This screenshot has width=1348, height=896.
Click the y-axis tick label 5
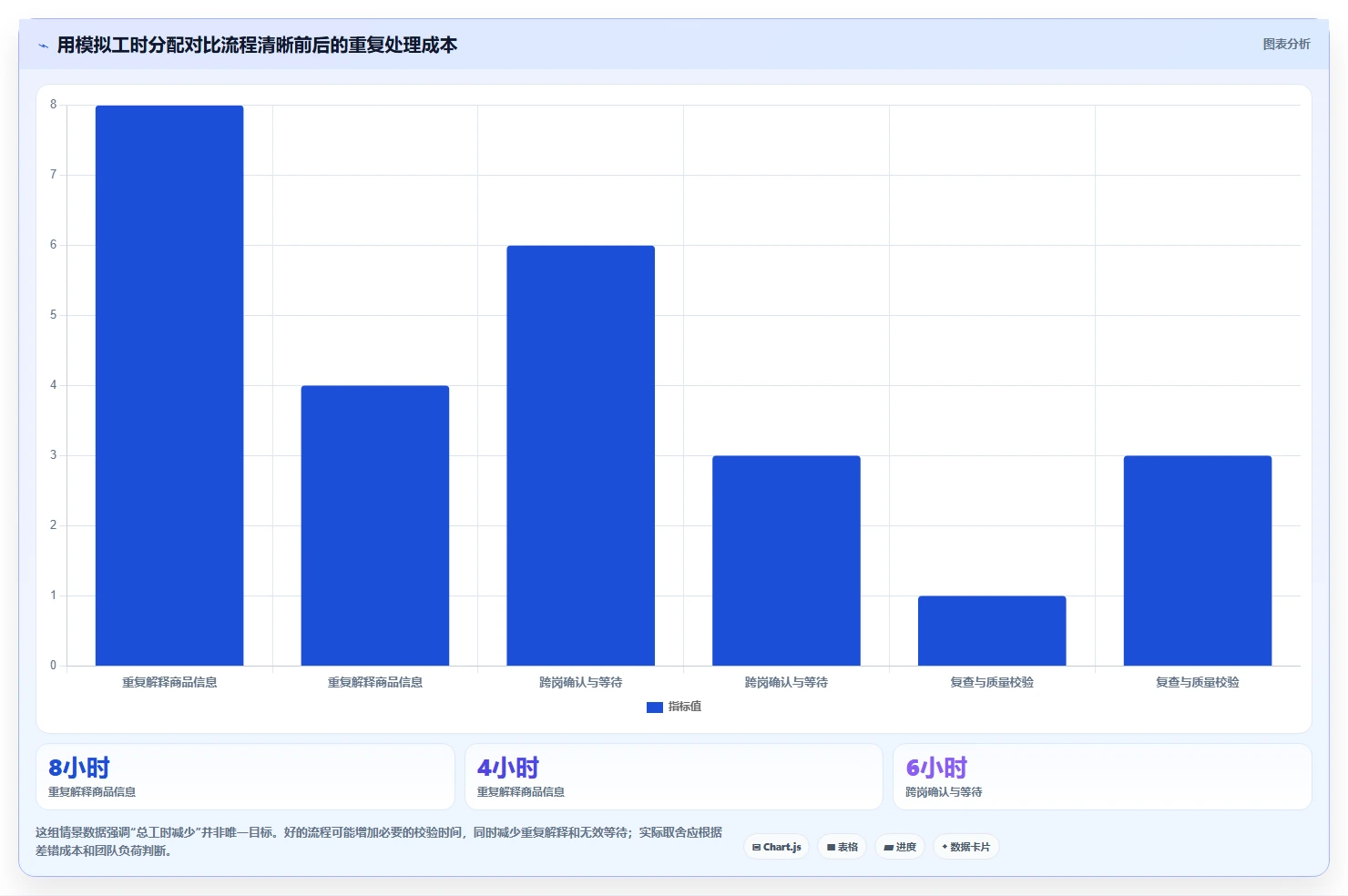pos(53,315)
